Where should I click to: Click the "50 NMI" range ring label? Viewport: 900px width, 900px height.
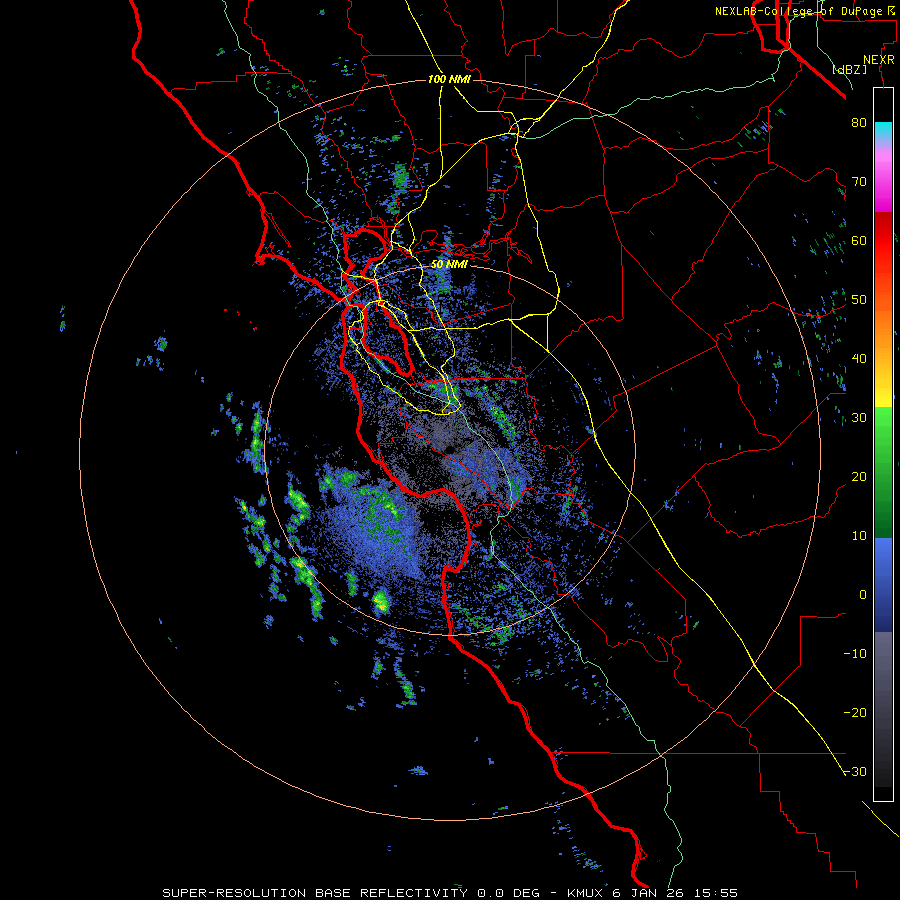[449, 265]
